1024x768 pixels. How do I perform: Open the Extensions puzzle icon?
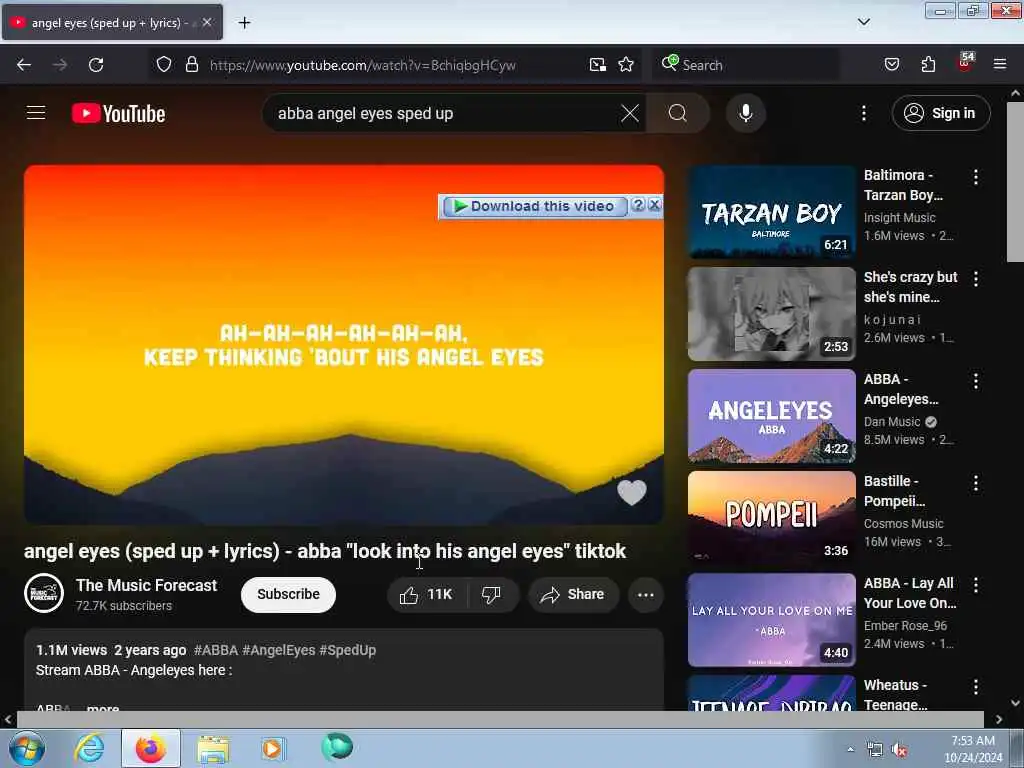tap(928, 65)
